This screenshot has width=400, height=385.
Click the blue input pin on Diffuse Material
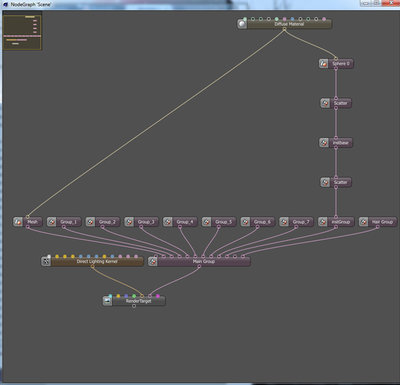click(292, 19)
